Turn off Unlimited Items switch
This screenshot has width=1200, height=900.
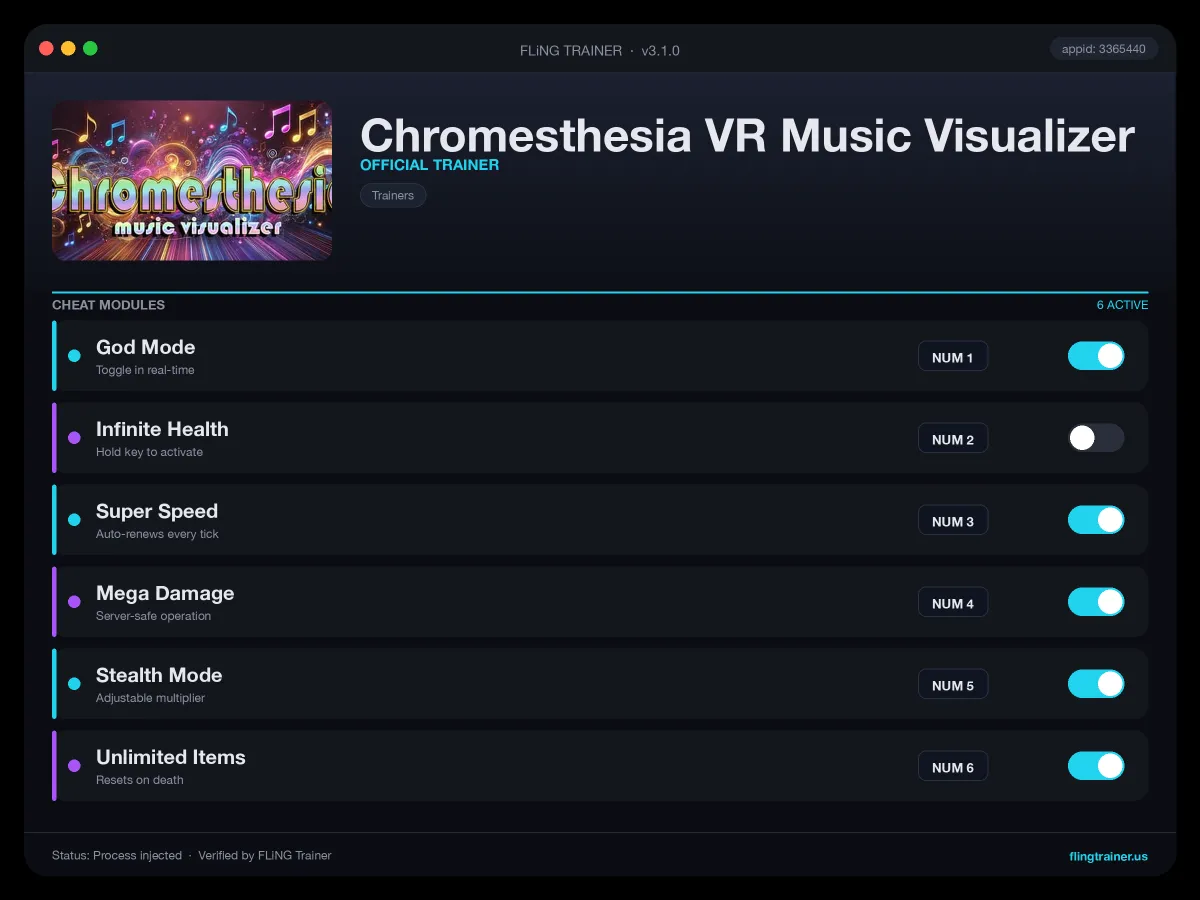[1096, 766]
